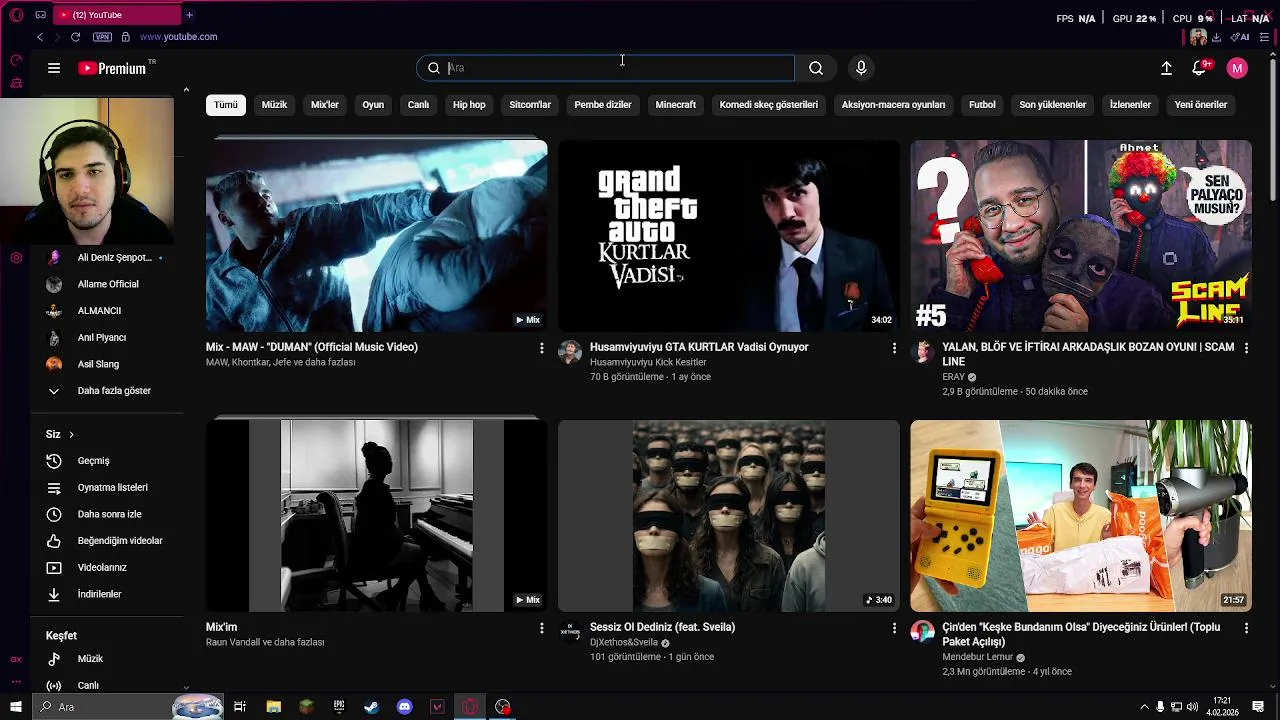Play the Sessiz Ol Dediniz thumbnail

pyautogui.click(x=729, y=516)
